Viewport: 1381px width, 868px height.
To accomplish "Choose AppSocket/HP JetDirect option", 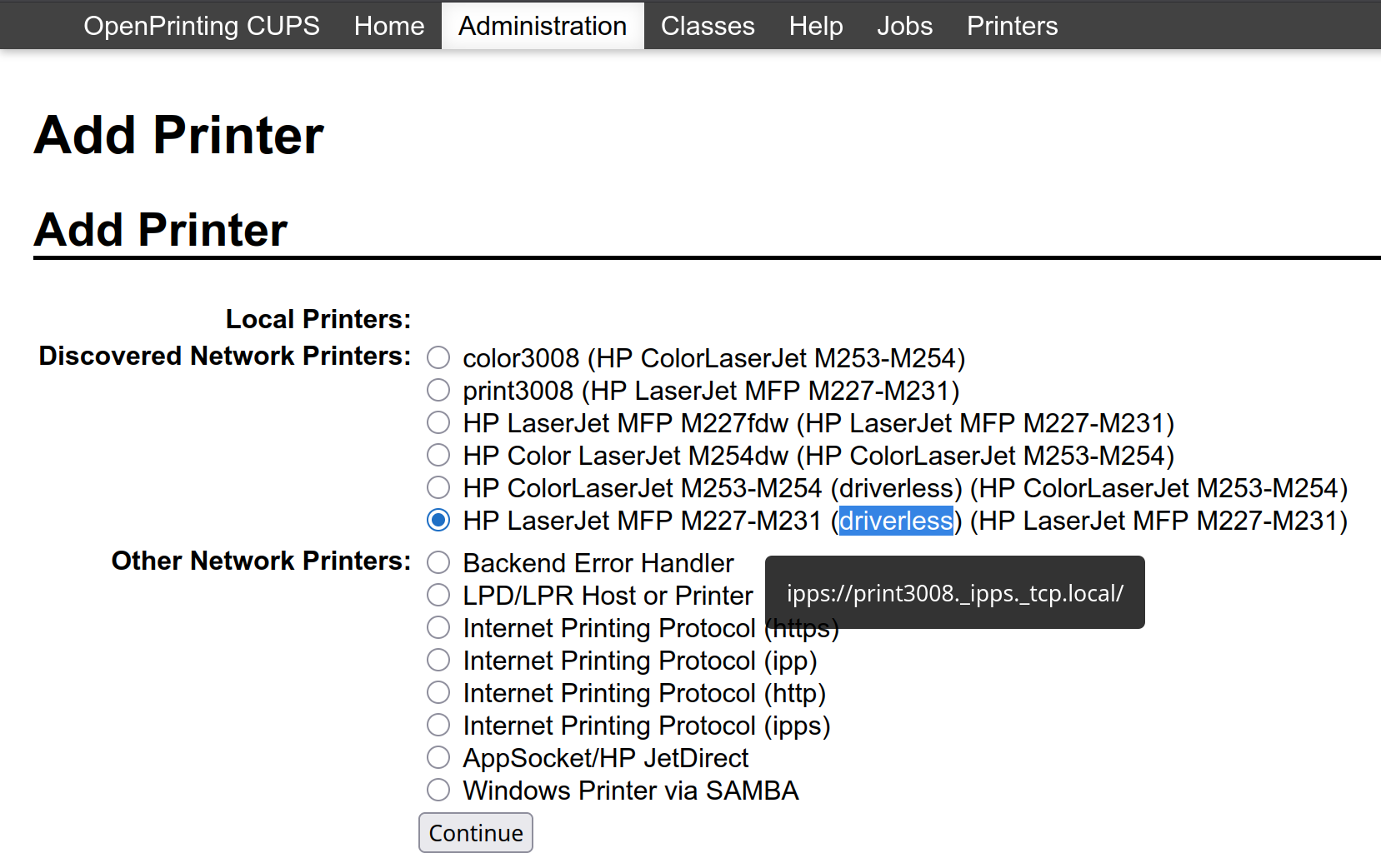I will coord(438,758).
